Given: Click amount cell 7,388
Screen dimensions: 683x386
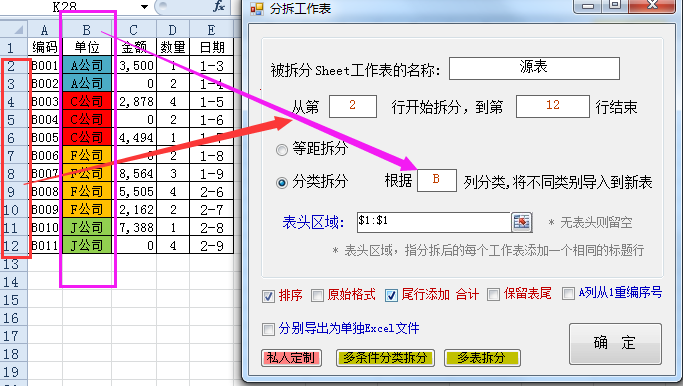Looking at the screenshot, I should tap(134, 227).
